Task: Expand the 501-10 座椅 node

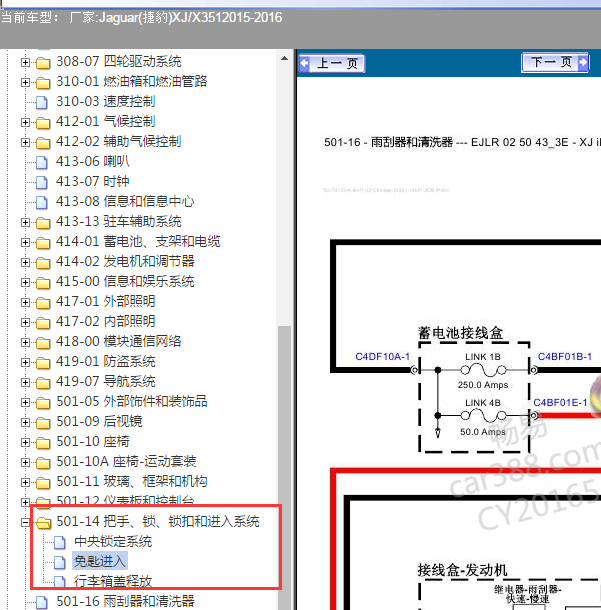Action: [x=25, y=442]
